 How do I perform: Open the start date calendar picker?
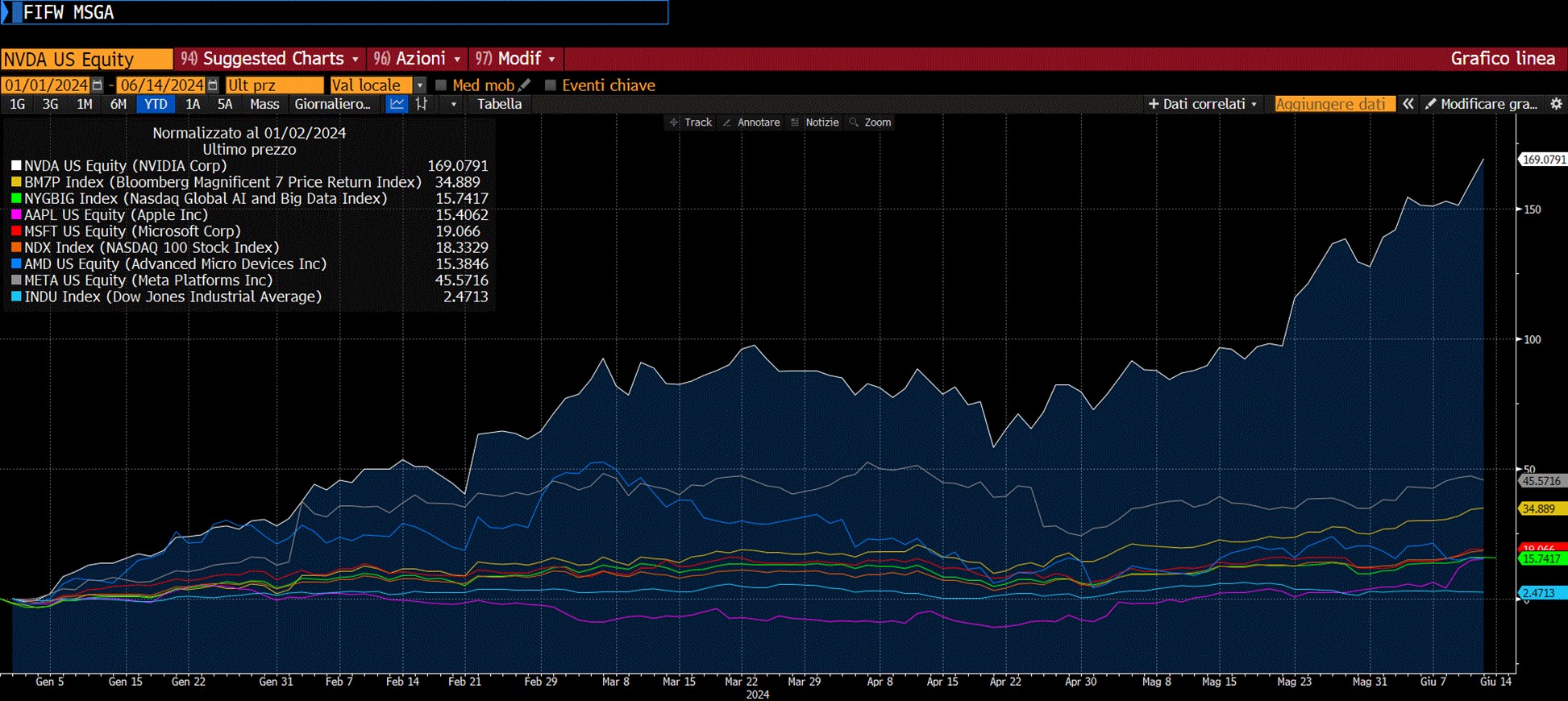(98, 85)
